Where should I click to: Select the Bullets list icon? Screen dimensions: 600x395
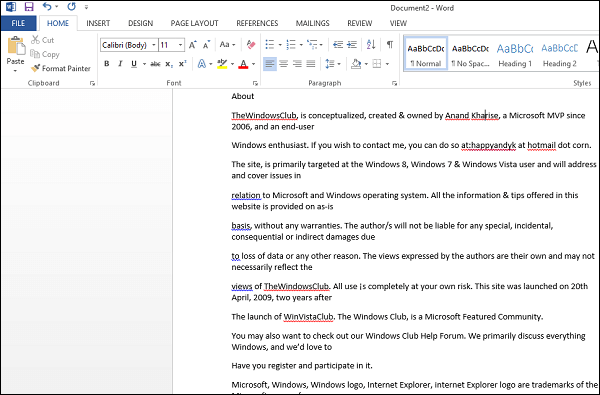tap(270, 45)
